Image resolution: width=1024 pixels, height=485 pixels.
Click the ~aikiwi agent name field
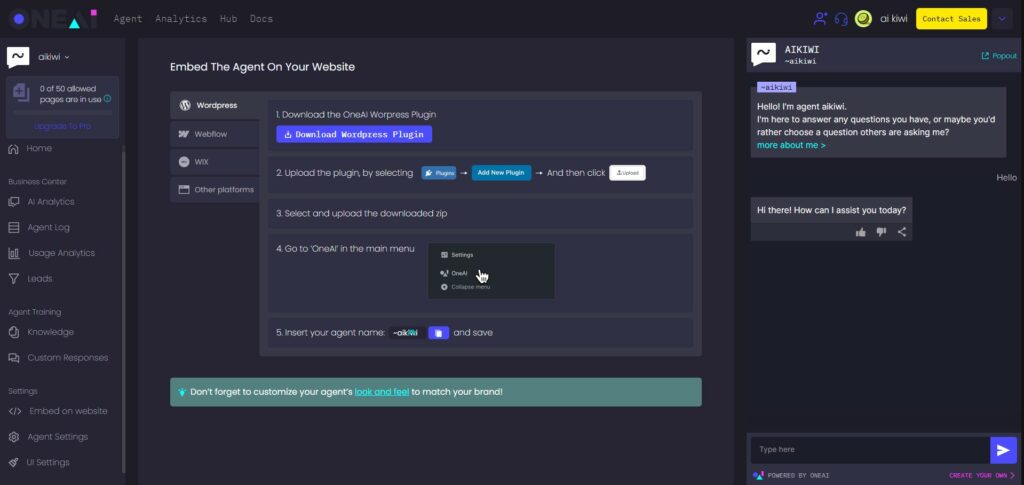coord(408,333)
